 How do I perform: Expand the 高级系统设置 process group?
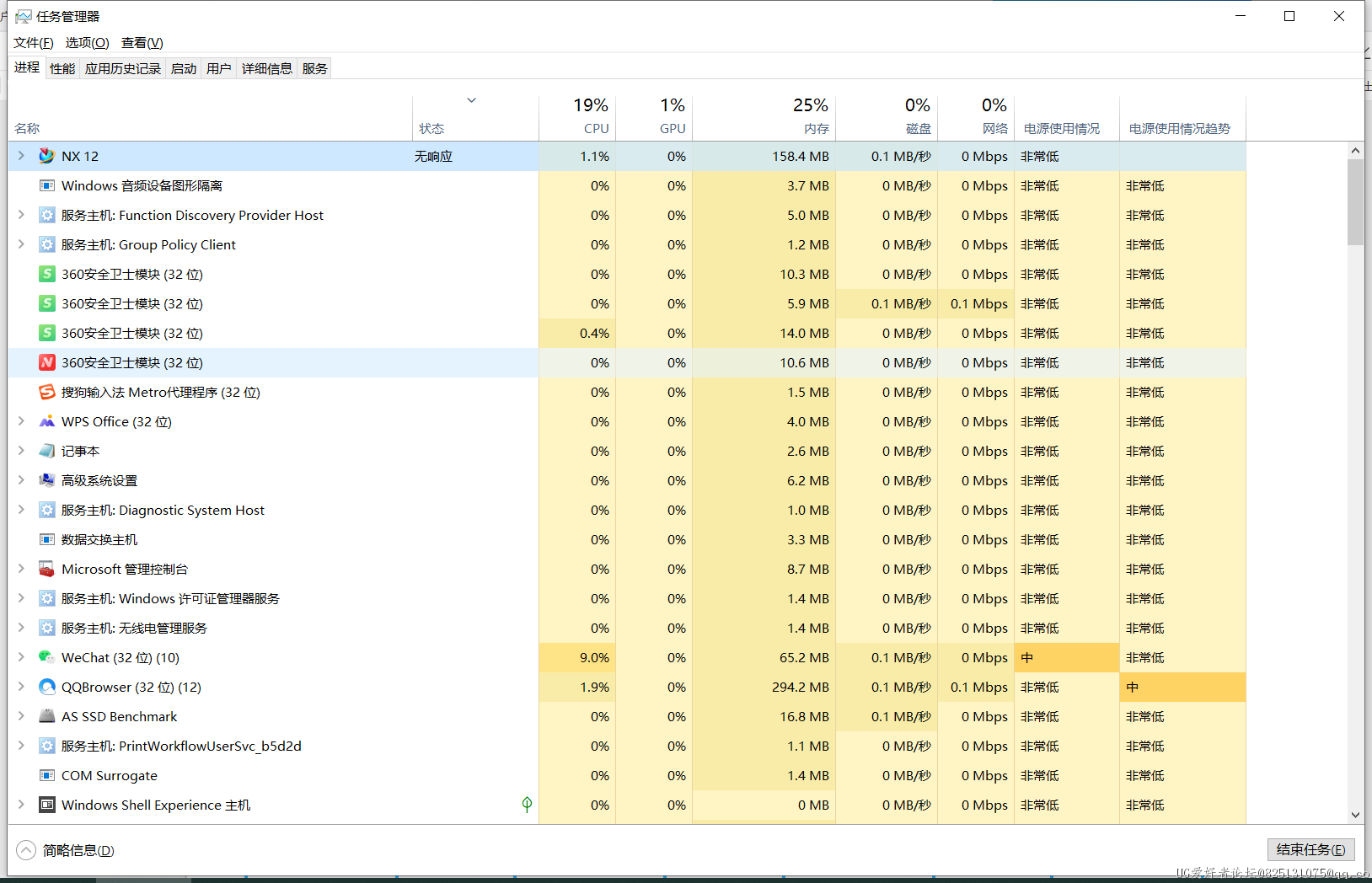click(21, 480)
